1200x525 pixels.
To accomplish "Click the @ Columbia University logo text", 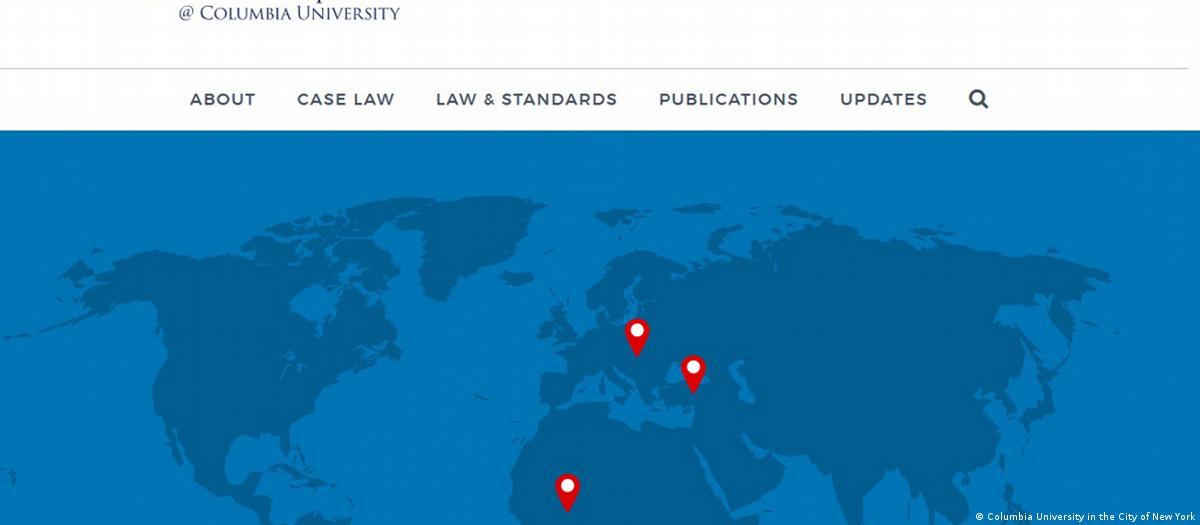I will pyautogui.click(x=289, y=13).
